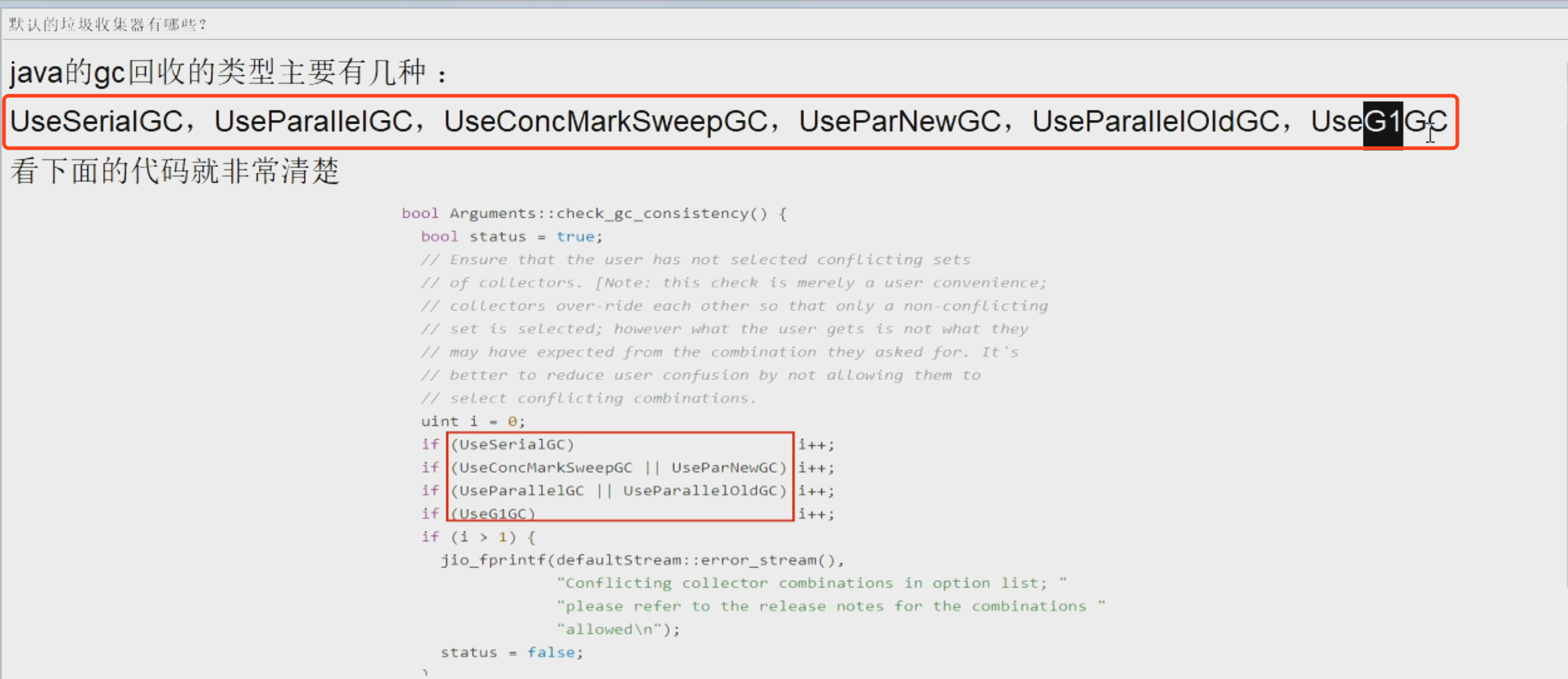
Task: Click the large UseParNewGC entry in the list
Action: pyautogui.click(x=900, y=121)
